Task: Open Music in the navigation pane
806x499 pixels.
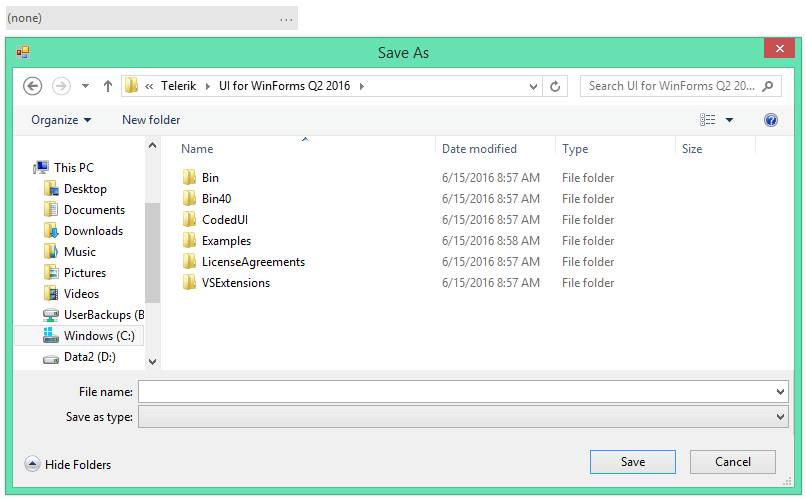Action: point(80,252)
